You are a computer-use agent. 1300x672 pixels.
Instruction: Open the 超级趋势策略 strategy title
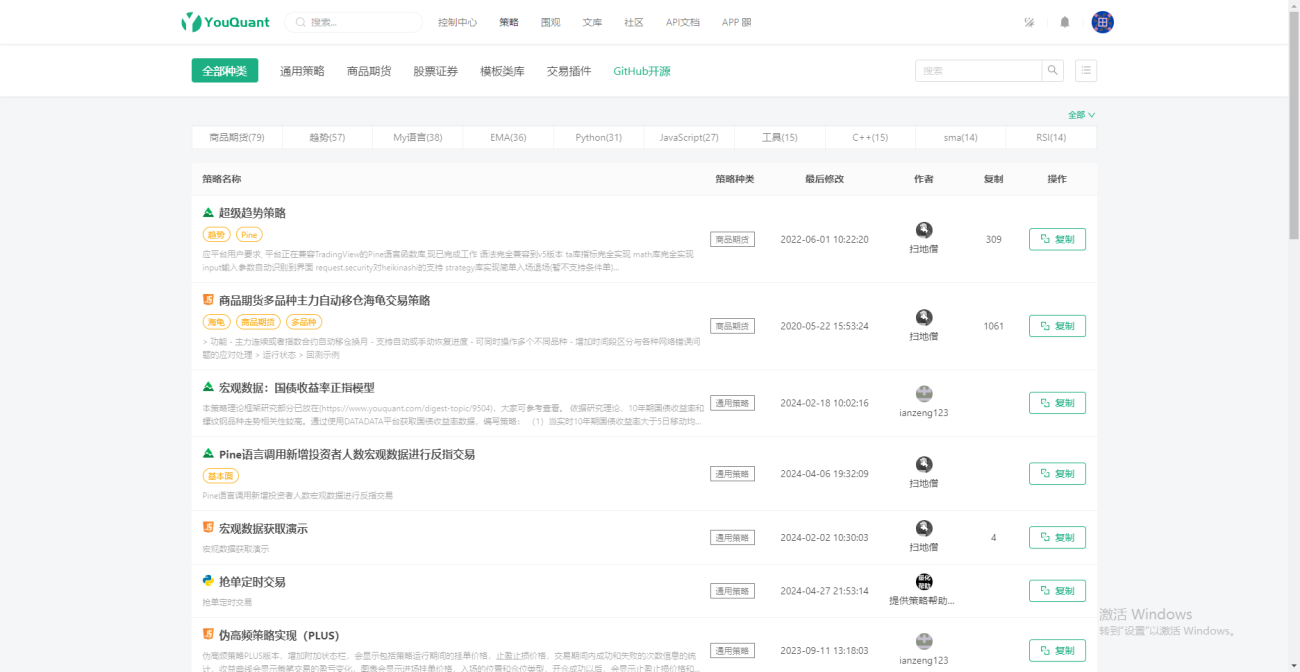click(252, 213)
